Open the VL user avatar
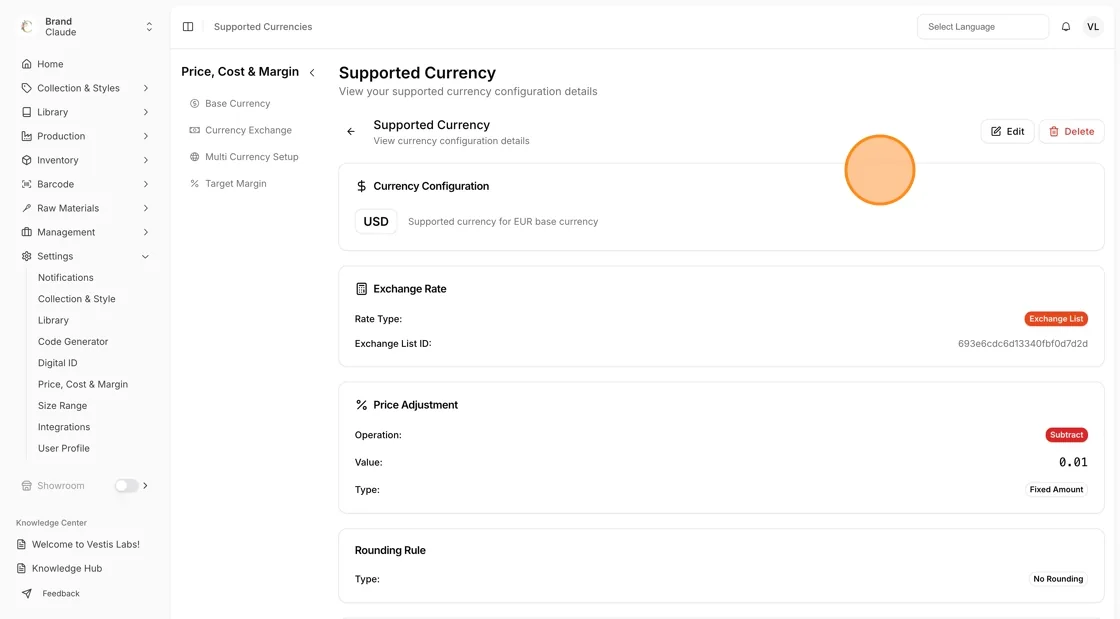 point(1093,26)
